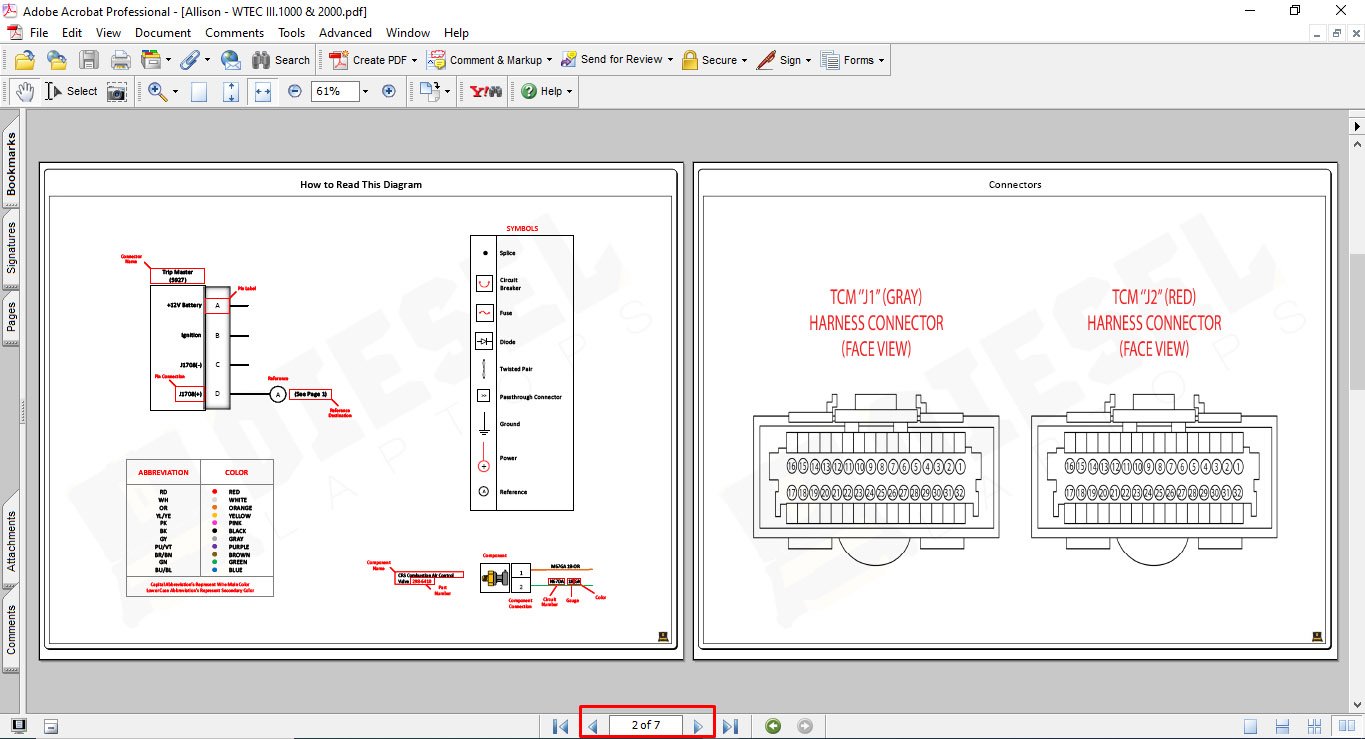Click the Search button
Viewport: 1365px width, 739px height.
281,60
